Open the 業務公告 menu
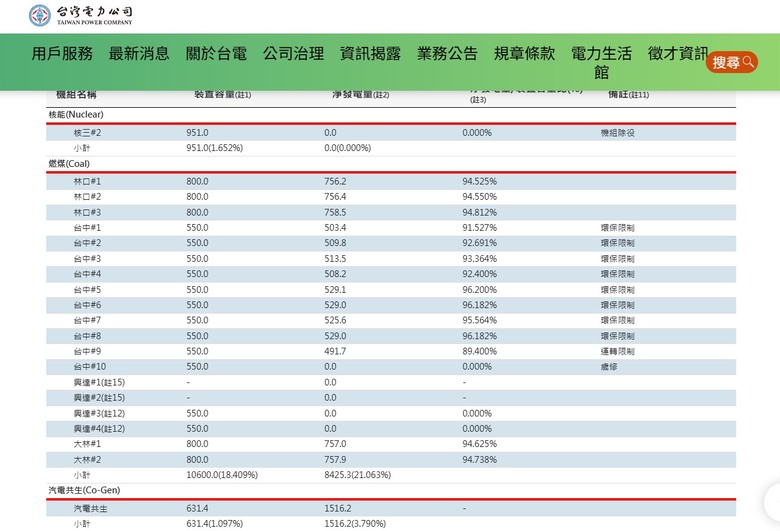This screenshot has width=780, height=531. pos(447,53)
